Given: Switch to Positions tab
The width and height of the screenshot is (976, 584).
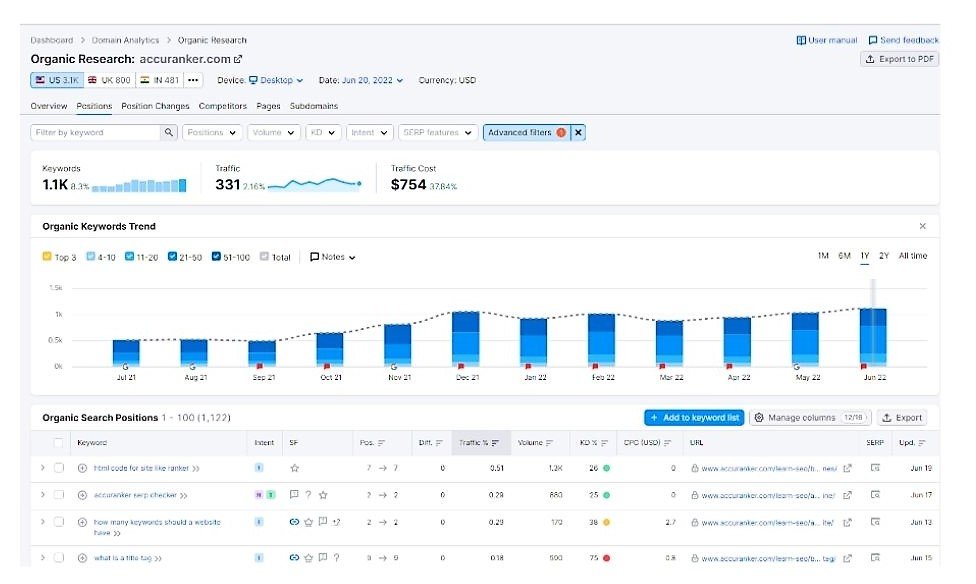Looking at the screenshot, I should 94,106.
